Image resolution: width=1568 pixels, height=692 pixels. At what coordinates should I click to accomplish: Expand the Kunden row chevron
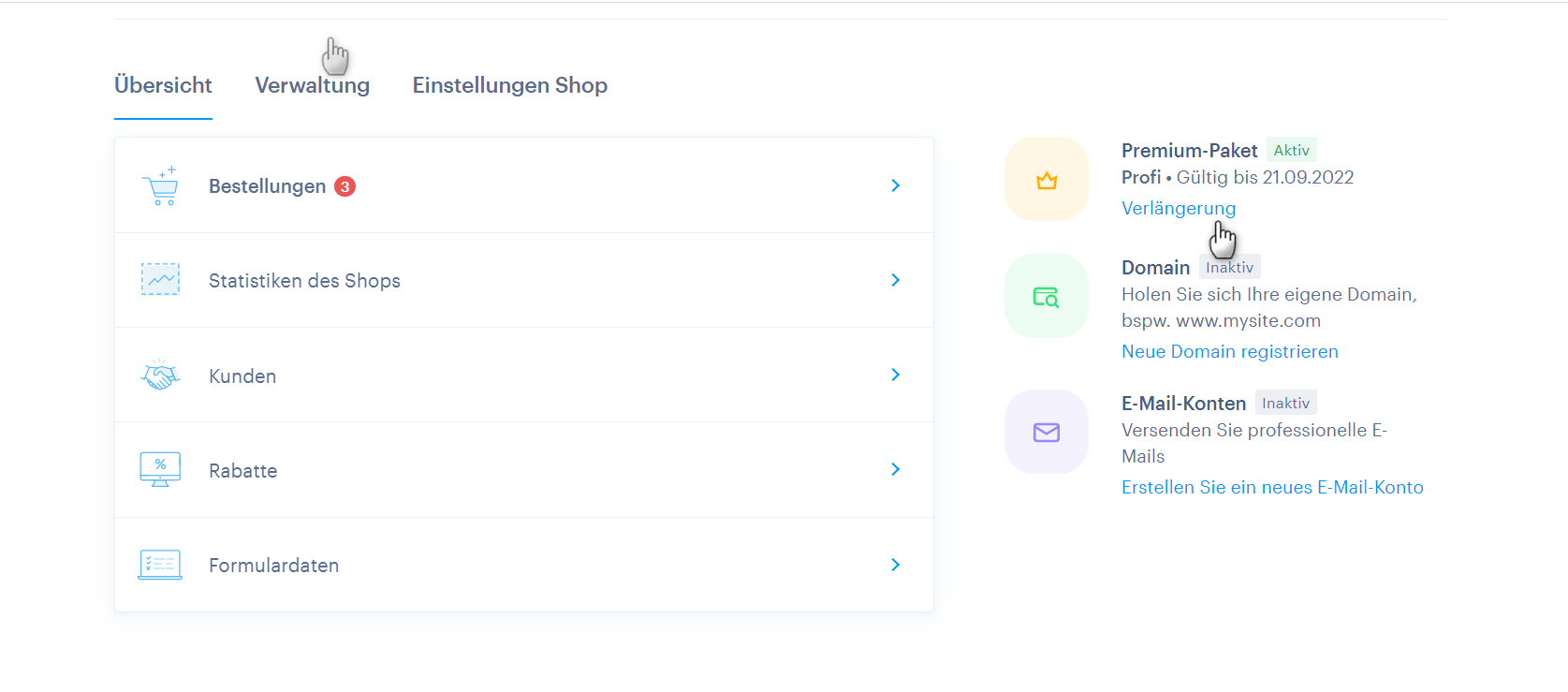pos(895,375)
